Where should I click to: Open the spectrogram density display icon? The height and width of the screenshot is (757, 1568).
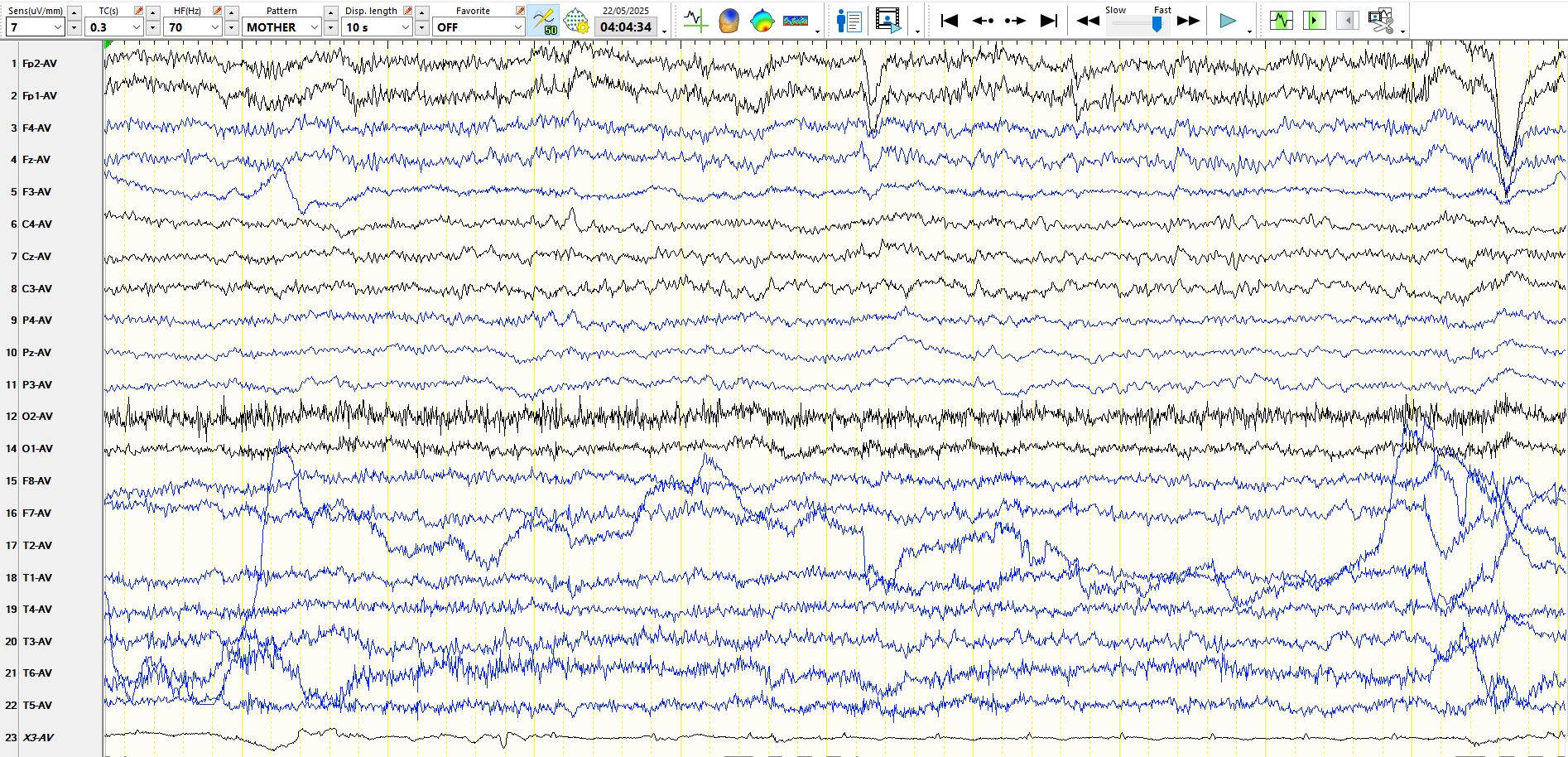click(795, 20)
